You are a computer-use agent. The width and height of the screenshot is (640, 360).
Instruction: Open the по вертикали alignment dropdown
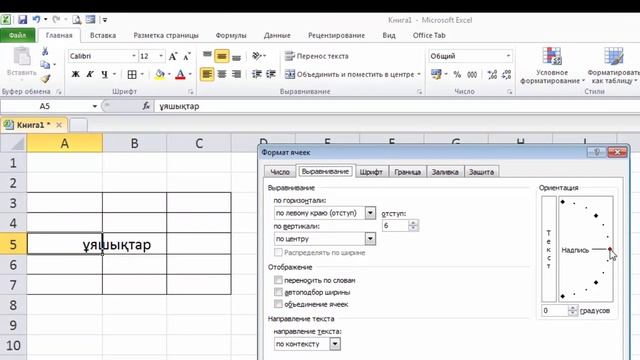coord(370,238)
